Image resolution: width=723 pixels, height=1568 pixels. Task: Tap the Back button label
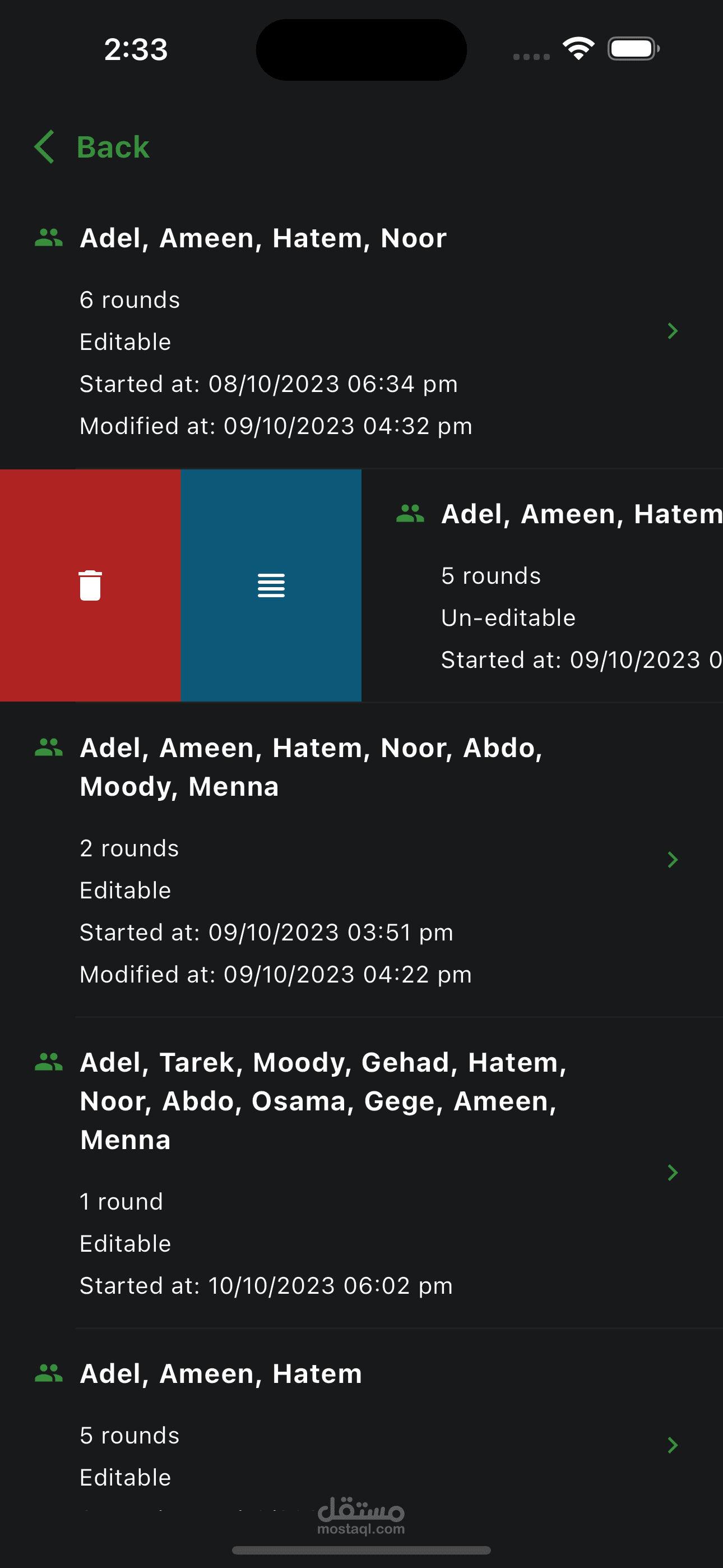[113, 147]
